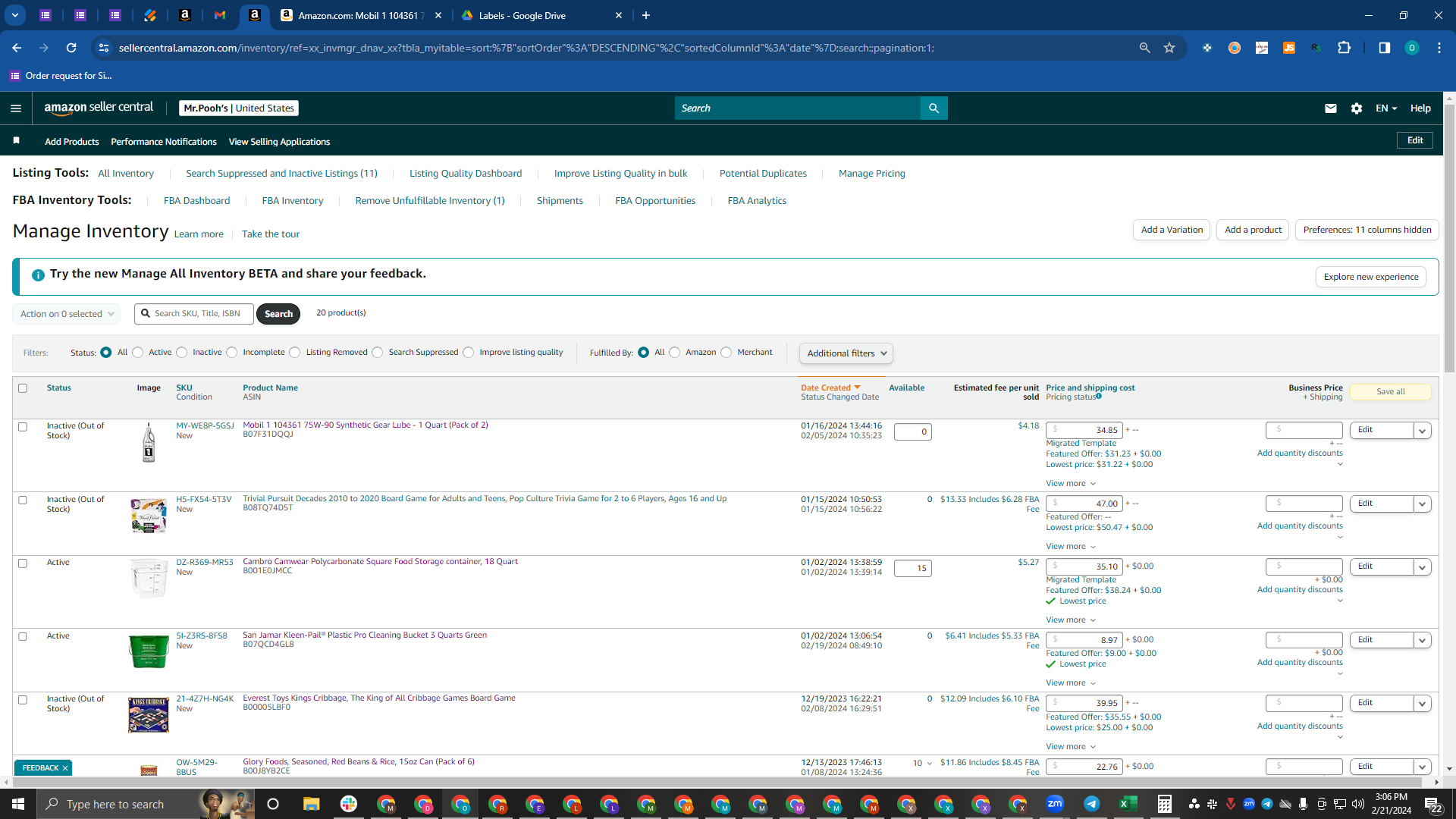
Task: Open Telegram from the taskbar
Action: (x=1091, y=804)
